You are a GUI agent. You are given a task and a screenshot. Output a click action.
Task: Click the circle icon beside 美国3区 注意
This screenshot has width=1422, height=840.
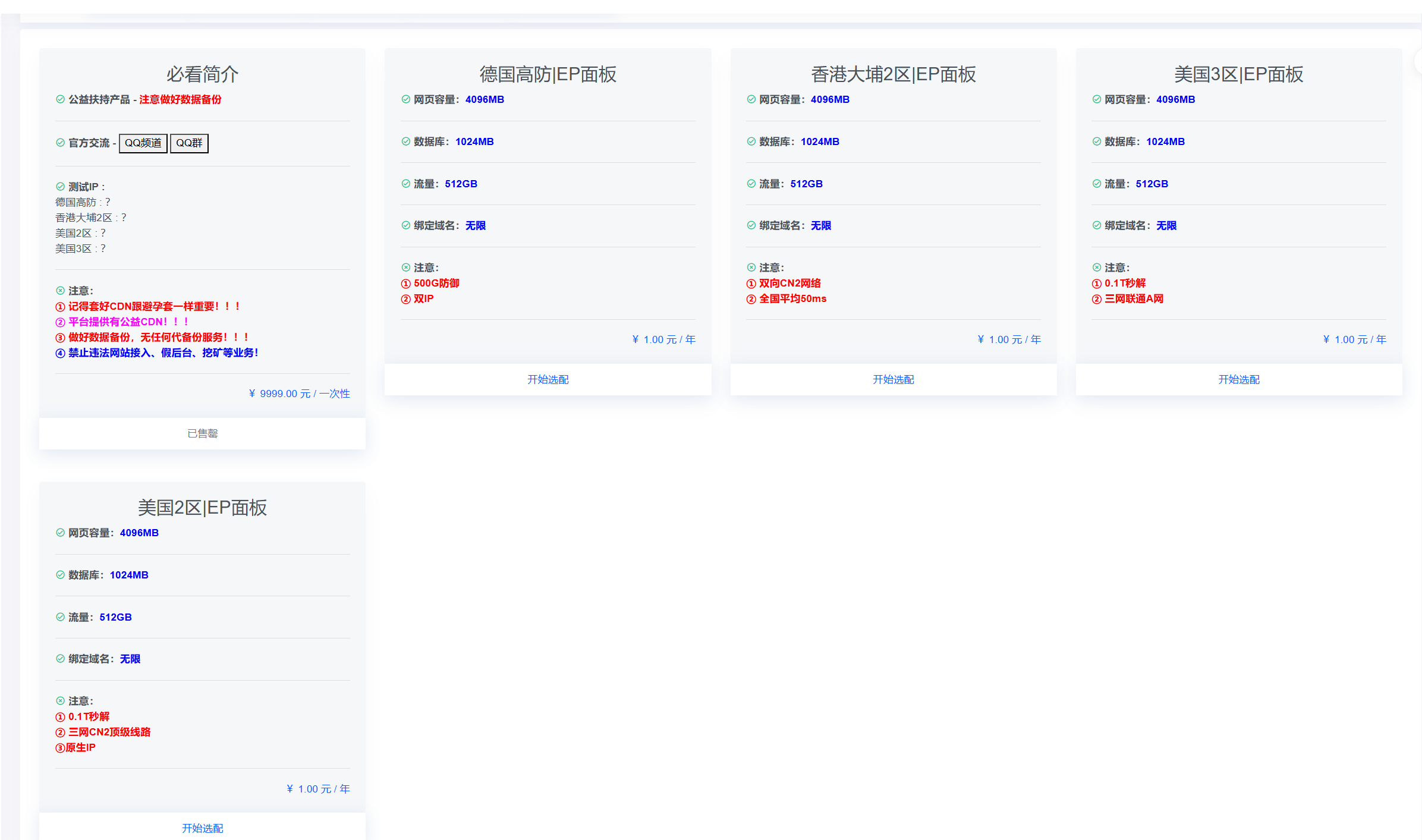pyautogui.click(x=1096, y=268)
